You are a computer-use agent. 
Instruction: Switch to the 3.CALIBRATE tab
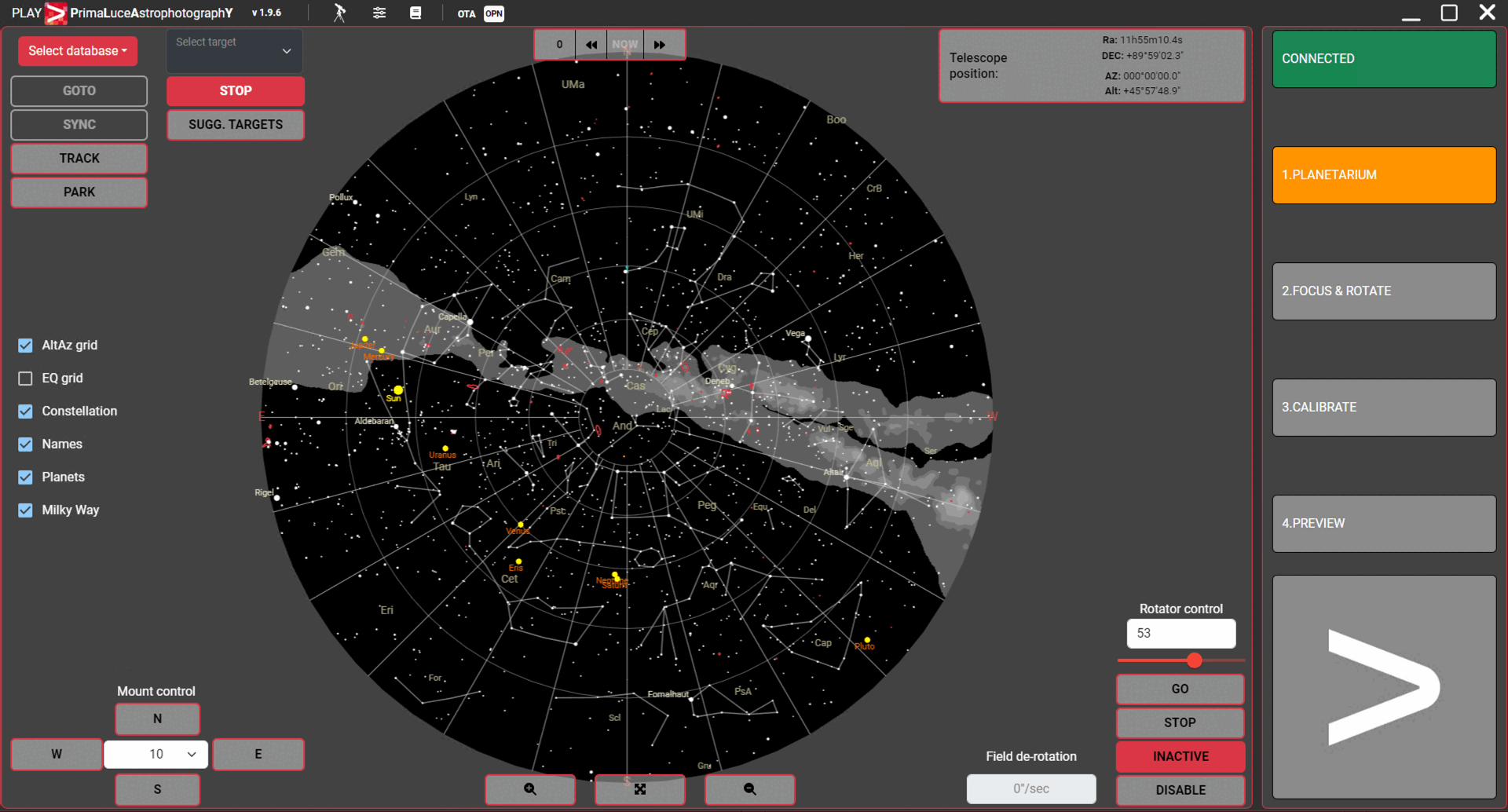(x=1384, y=408)
